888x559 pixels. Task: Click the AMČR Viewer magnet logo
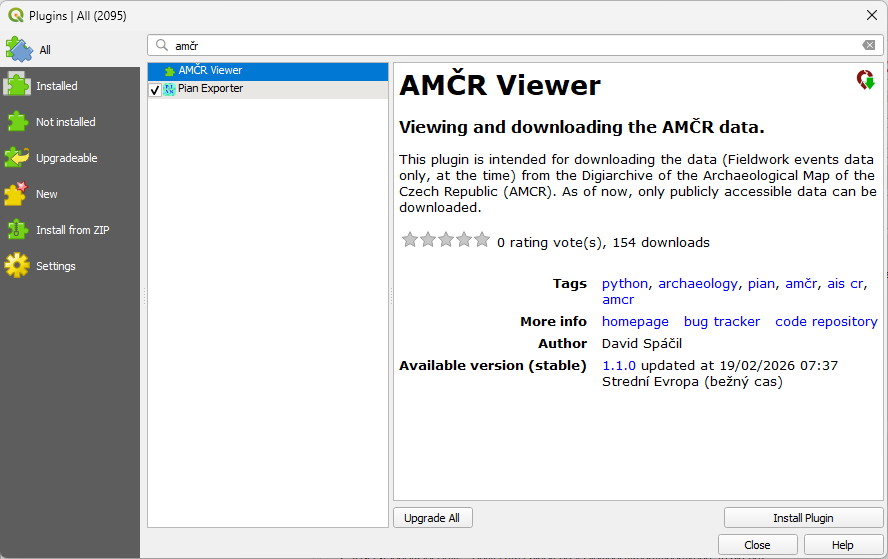(x=865, y=80)
